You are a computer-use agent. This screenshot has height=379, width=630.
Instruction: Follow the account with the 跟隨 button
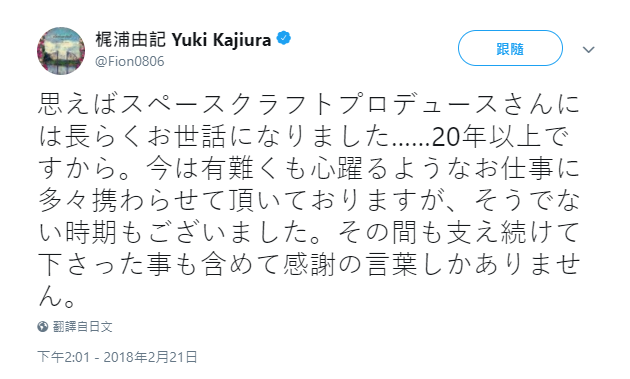(x=510, y=48)
